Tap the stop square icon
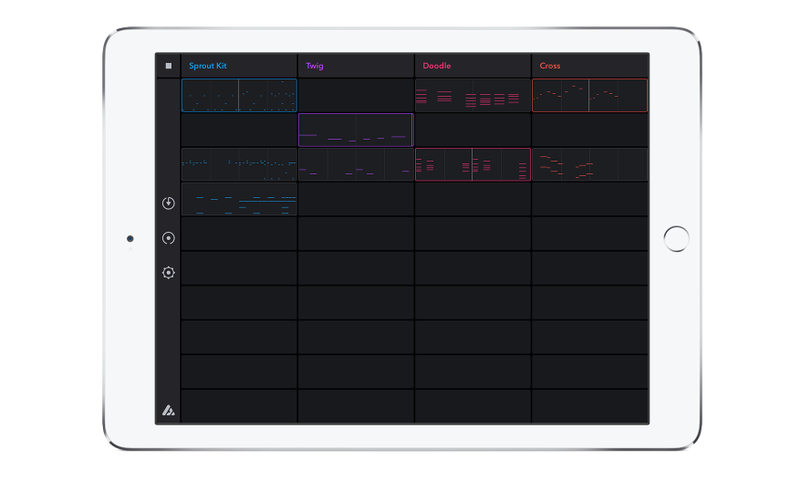Viewport: 800px width, 481px height. (168, 66)
